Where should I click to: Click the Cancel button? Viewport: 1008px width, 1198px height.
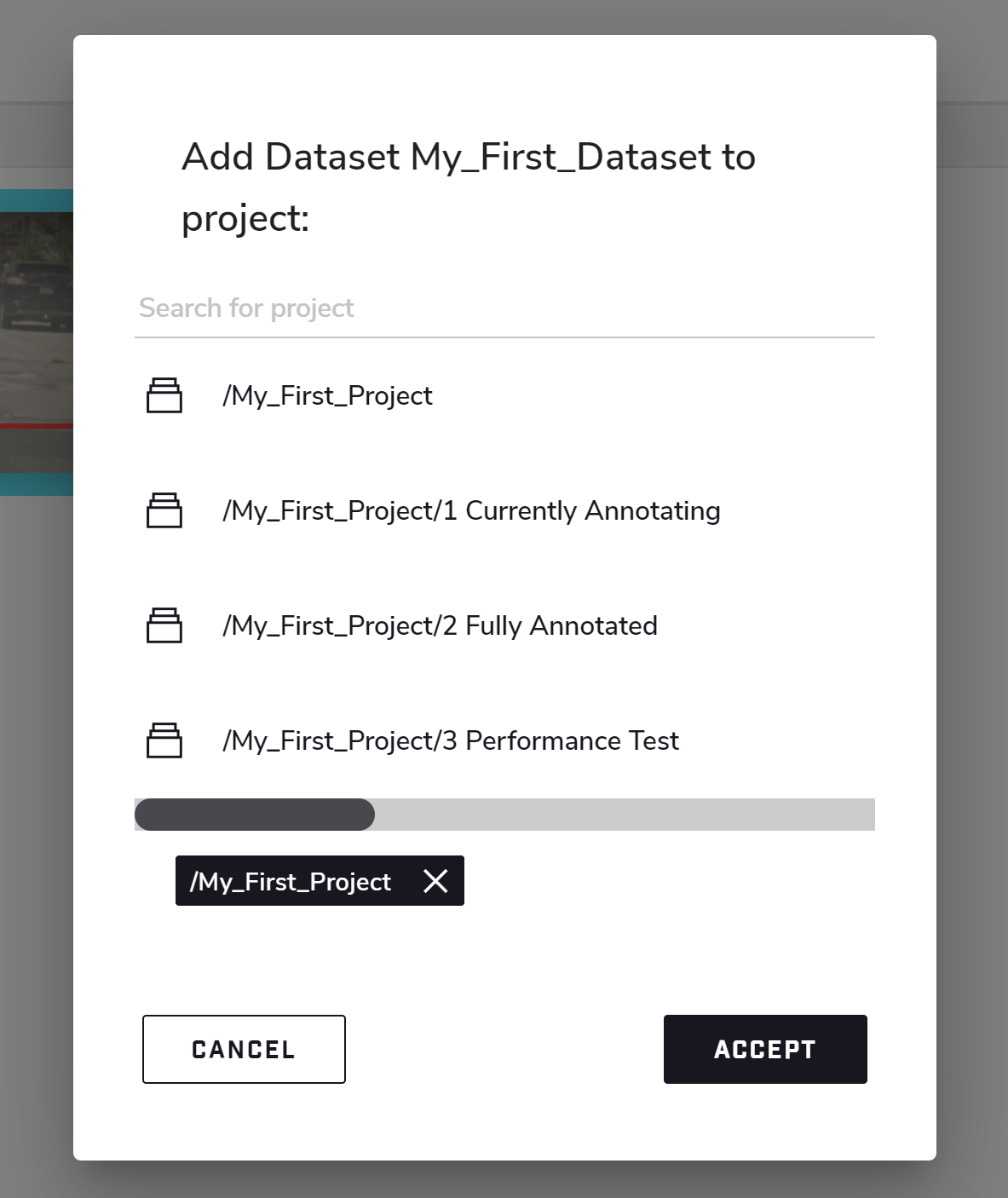243,1049
